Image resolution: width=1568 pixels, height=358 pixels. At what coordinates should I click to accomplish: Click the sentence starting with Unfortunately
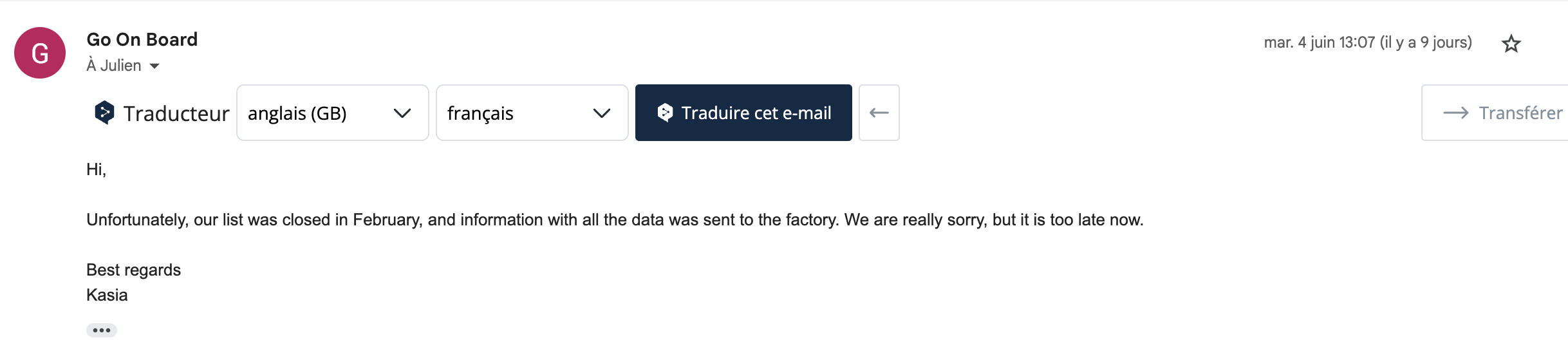pyautogui.click(x=615, y=220)
